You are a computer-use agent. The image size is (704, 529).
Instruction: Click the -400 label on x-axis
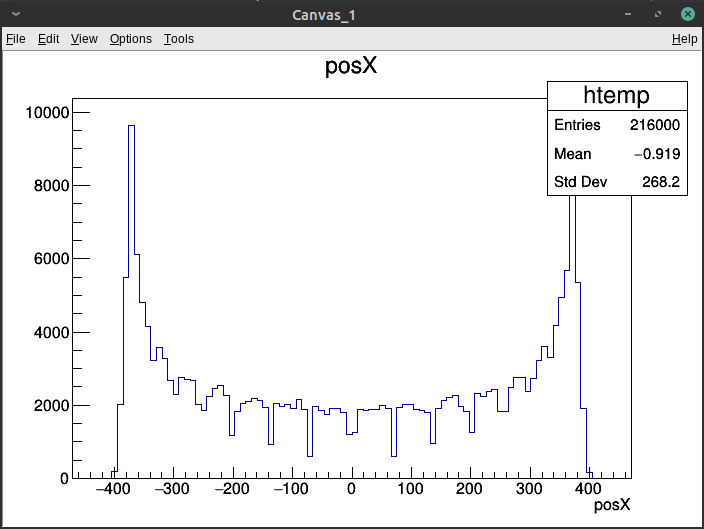(113, 489)
